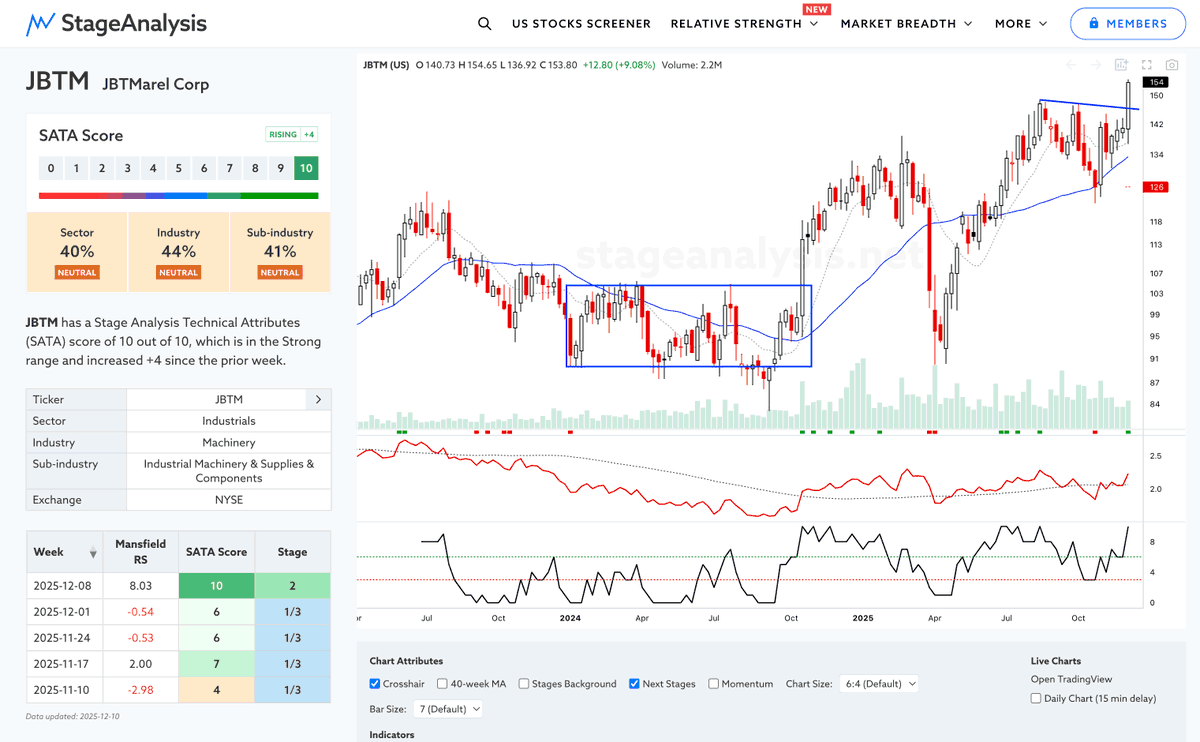Enable Daily Chart (15 min delay) checkbox
Screen dimensions: 1200x742
(1037, 698)
